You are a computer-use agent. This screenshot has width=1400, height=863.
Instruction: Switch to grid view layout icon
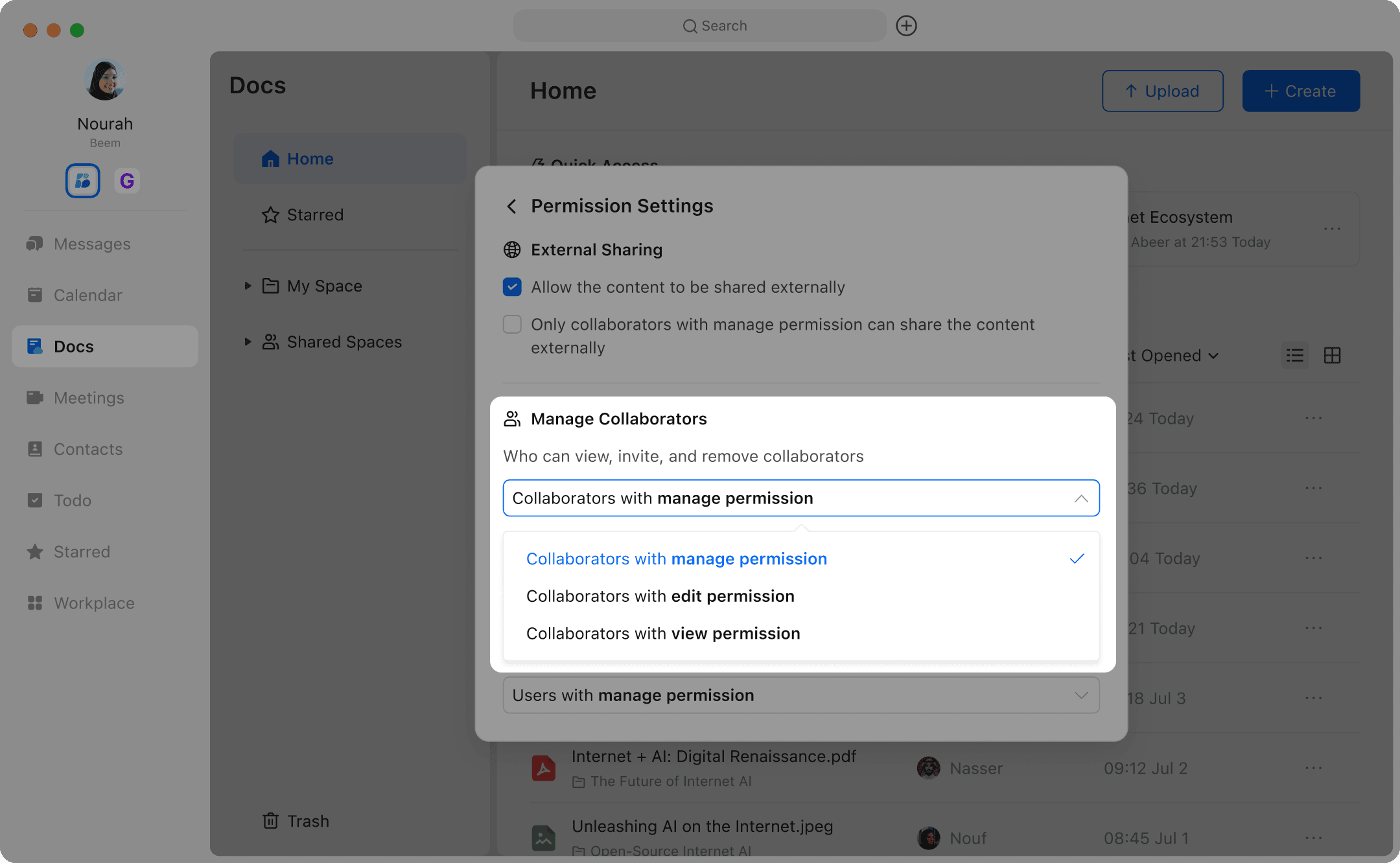1332,355
